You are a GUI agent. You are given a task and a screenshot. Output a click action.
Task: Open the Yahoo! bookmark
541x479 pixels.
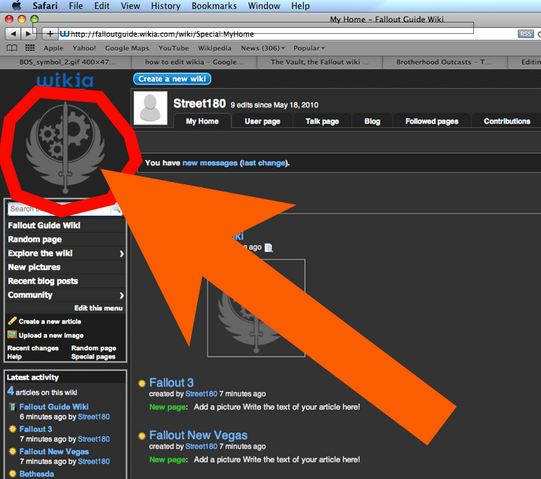pos(84,48)
